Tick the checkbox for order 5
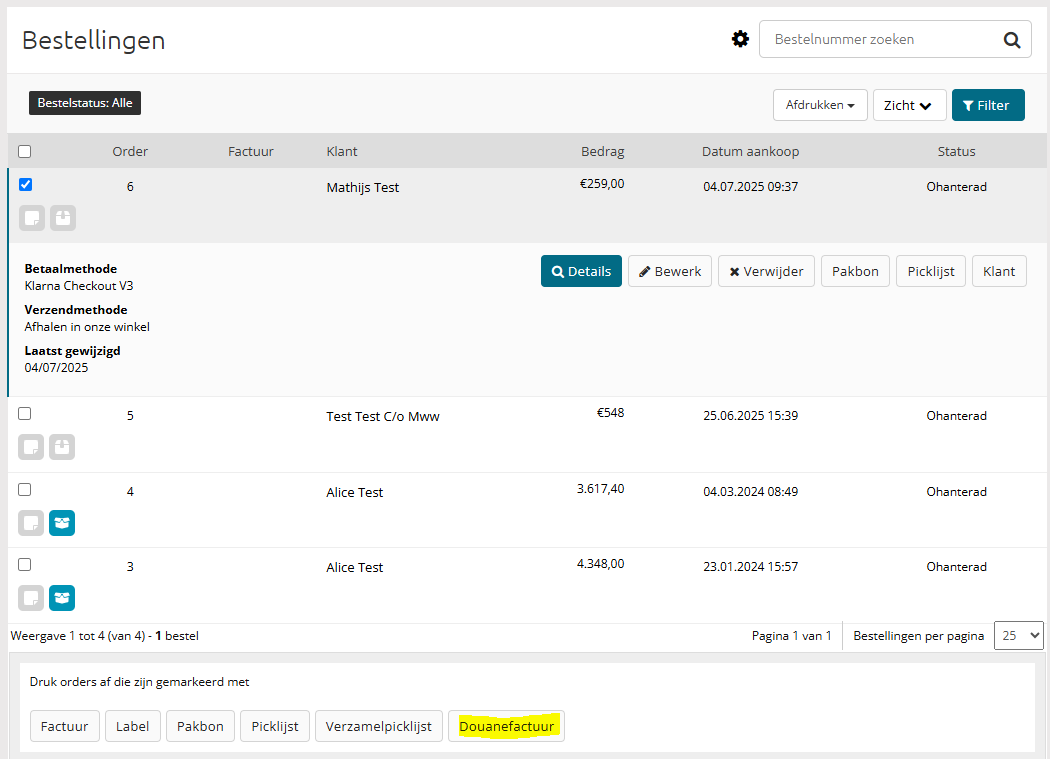 [x=25, y=413]
